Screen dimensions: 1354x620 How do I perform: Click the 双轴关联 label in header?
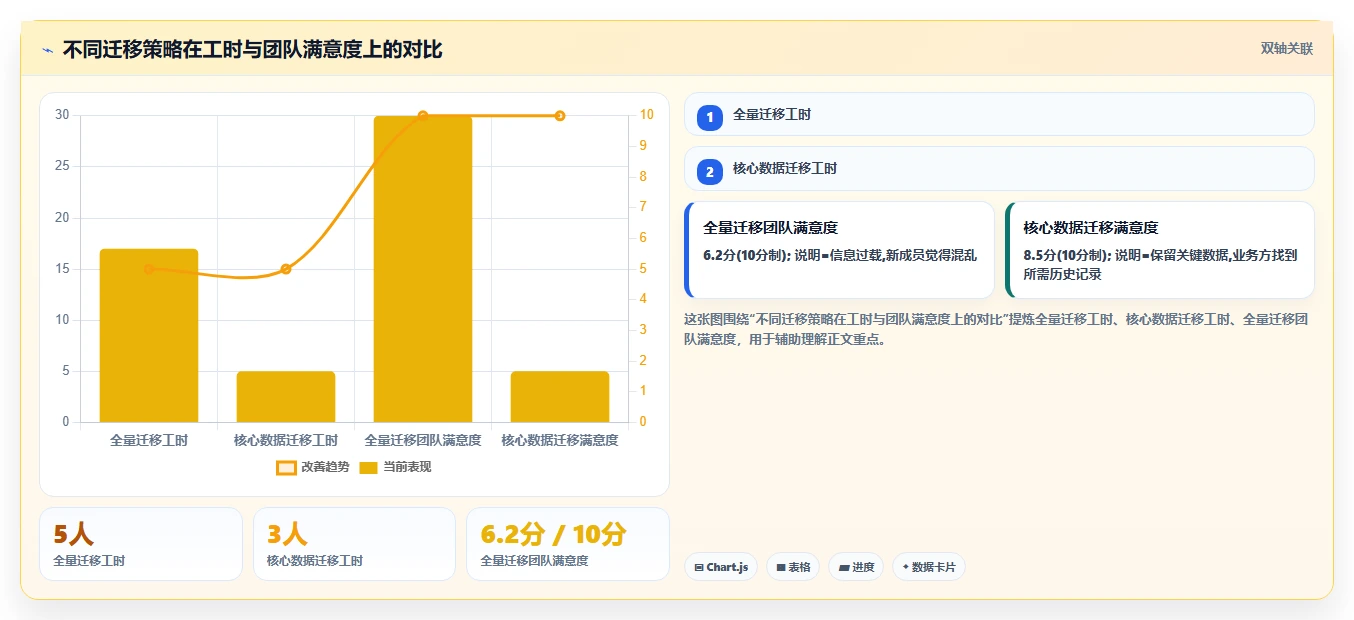[1287, 48]
